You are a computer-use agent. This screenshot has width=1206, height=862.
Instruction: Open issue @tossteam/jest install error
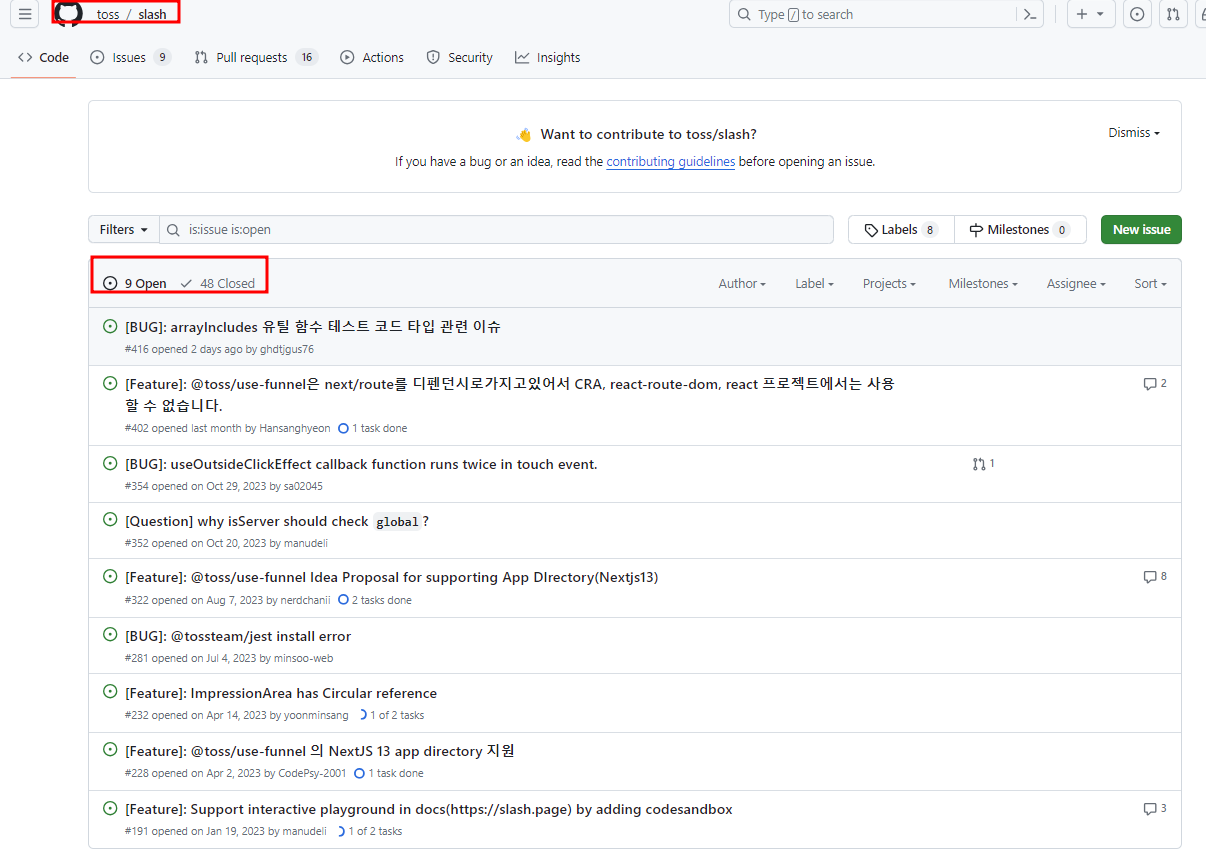tap(238, 636)
